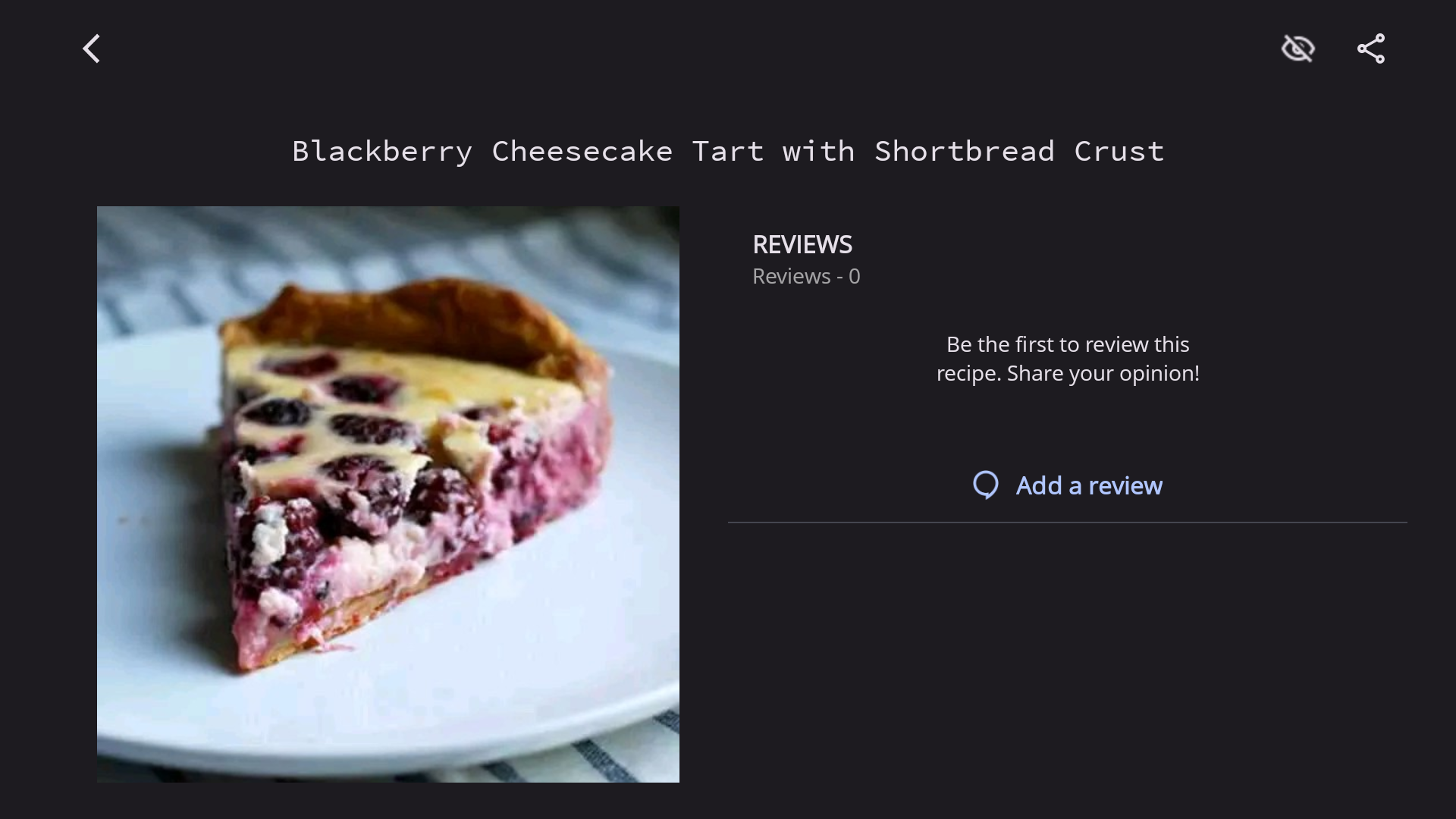Select the REVIEWS section heading
Viewport: 1456px width, 819px height.
802,244
